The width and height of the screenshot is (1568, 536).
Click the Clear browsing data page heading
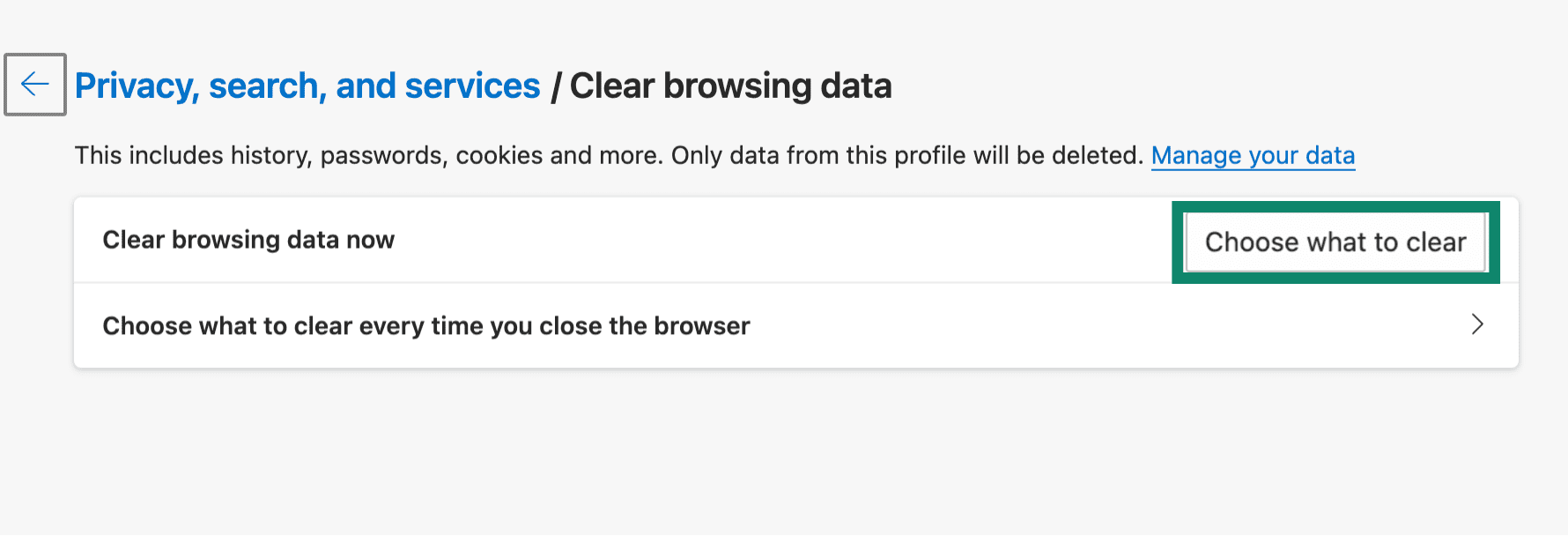pos(730,86)
